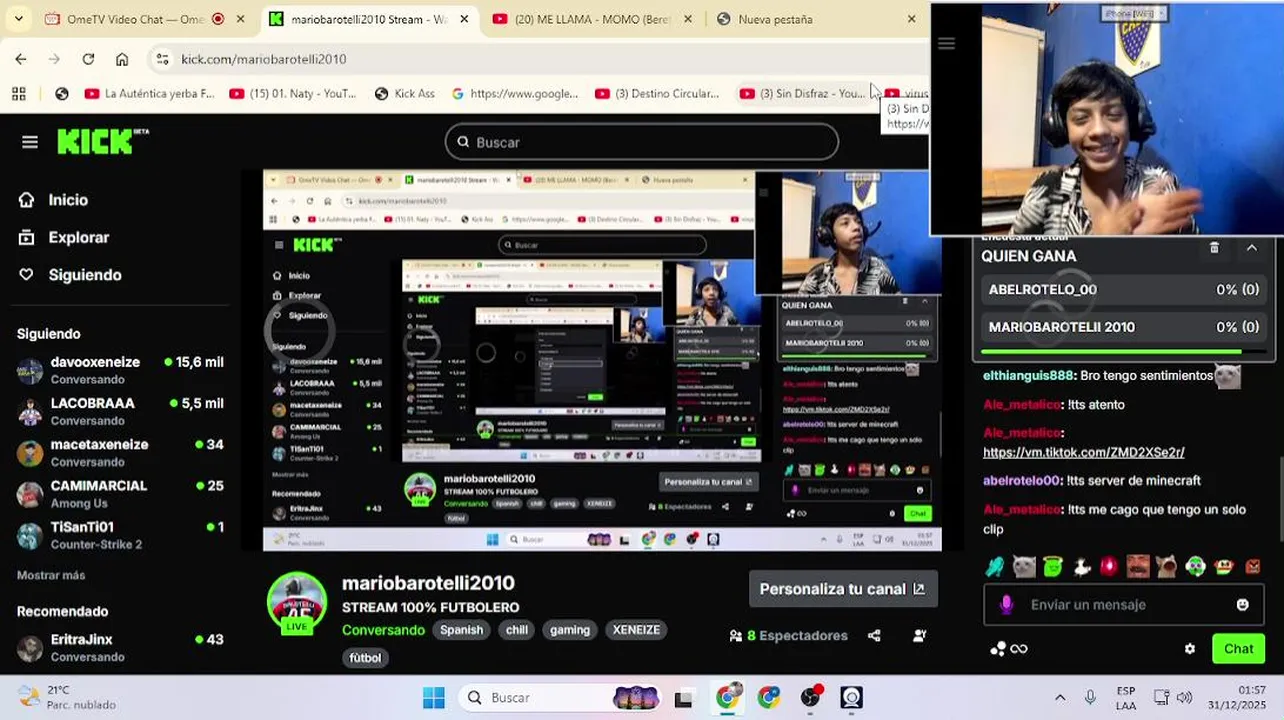1284x720 pixels.
Task: Click username elthianguis888 in chat
Action: [x=1028, y=375]
